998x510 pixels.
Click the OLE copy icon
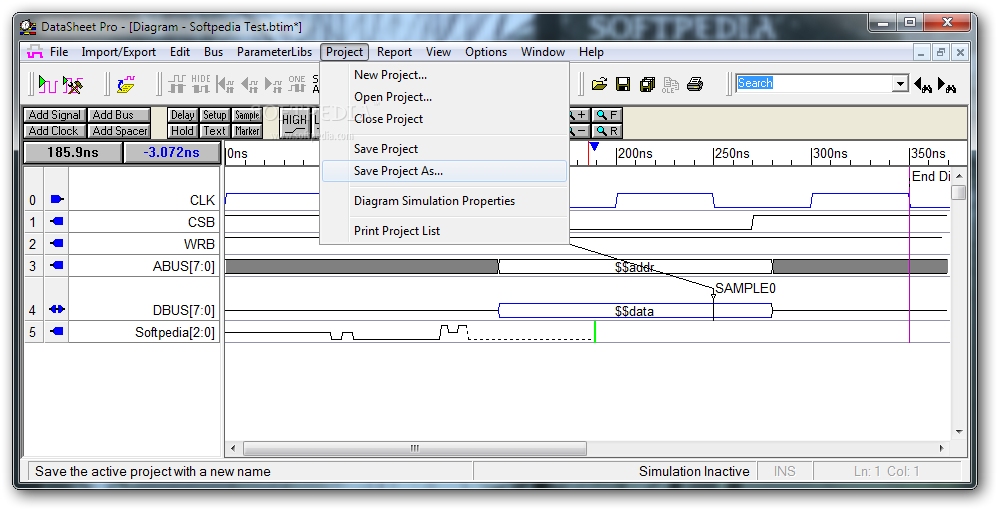click(x=670, y=85)
